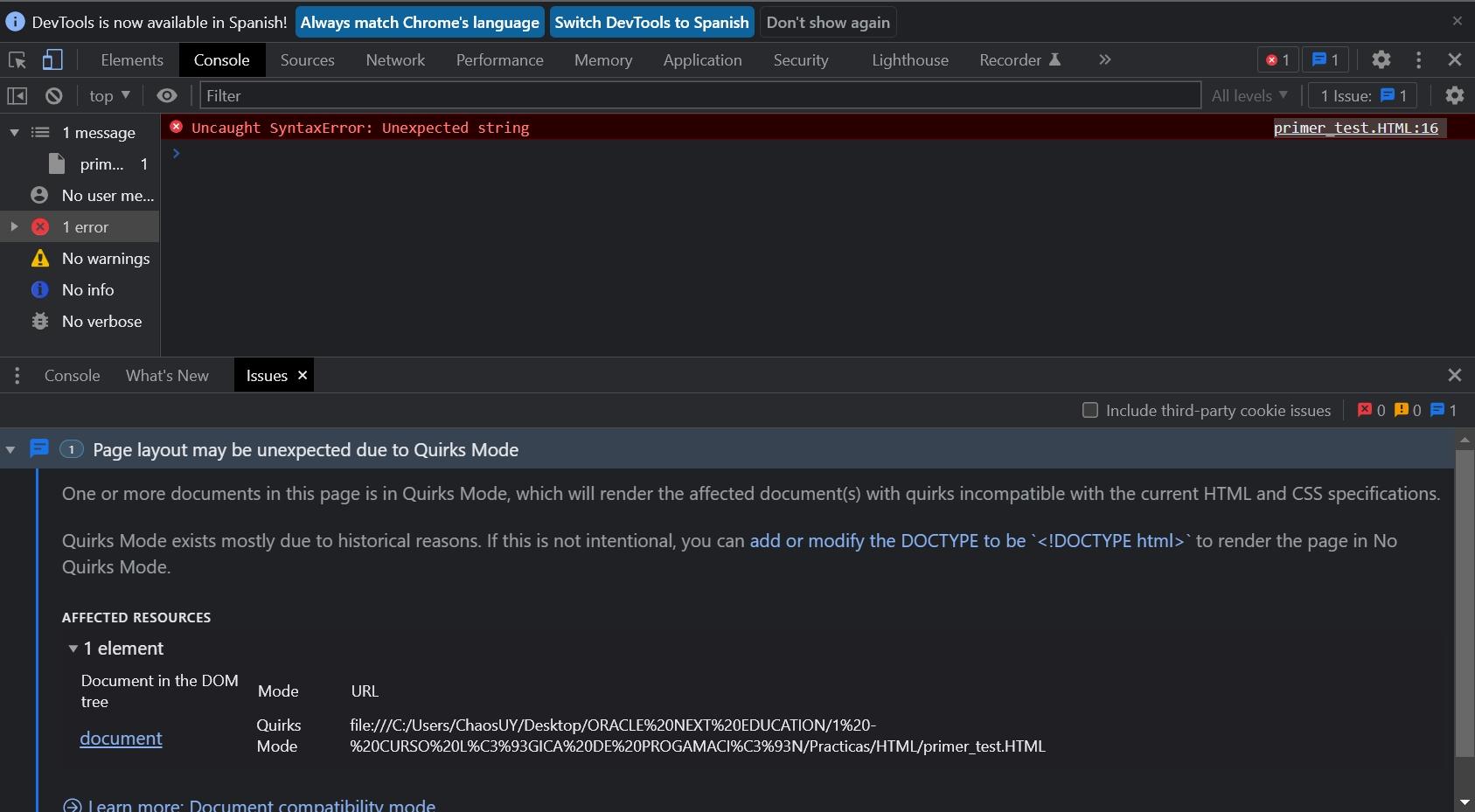Open console settings gear
1475x812 pixels.
(1454, 95)
